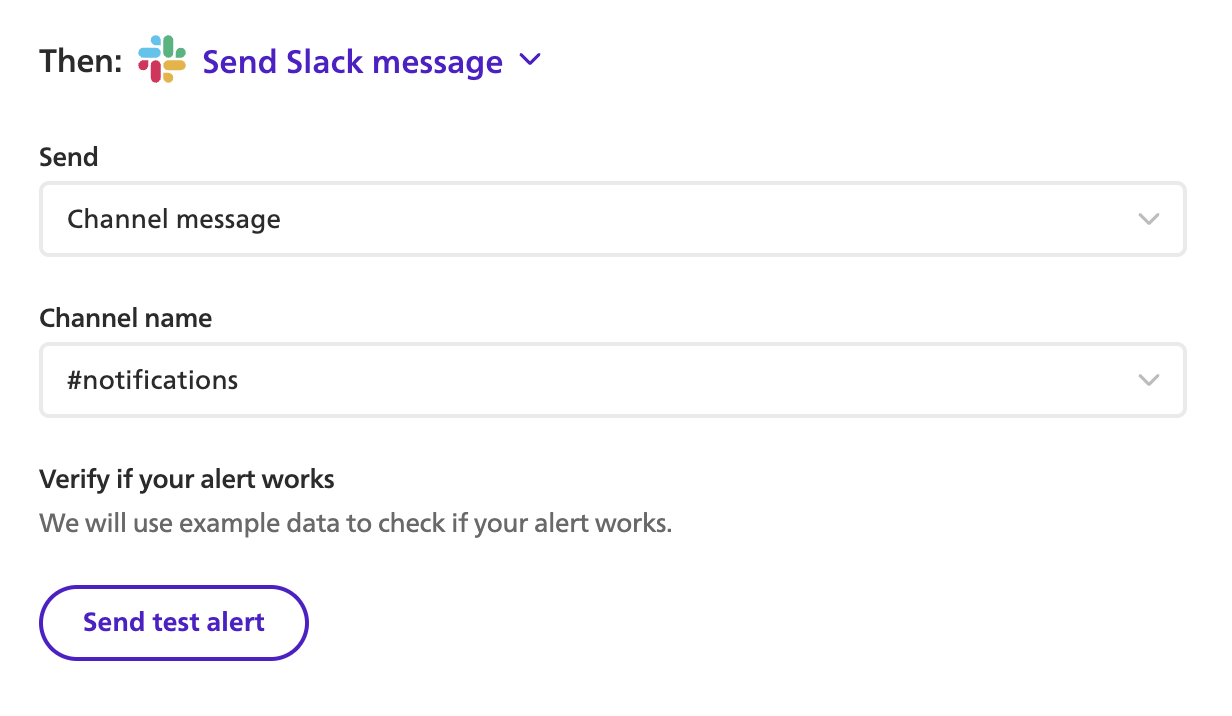Click the example data description text
The image size is (1232, 716).
tap(356, 522)
